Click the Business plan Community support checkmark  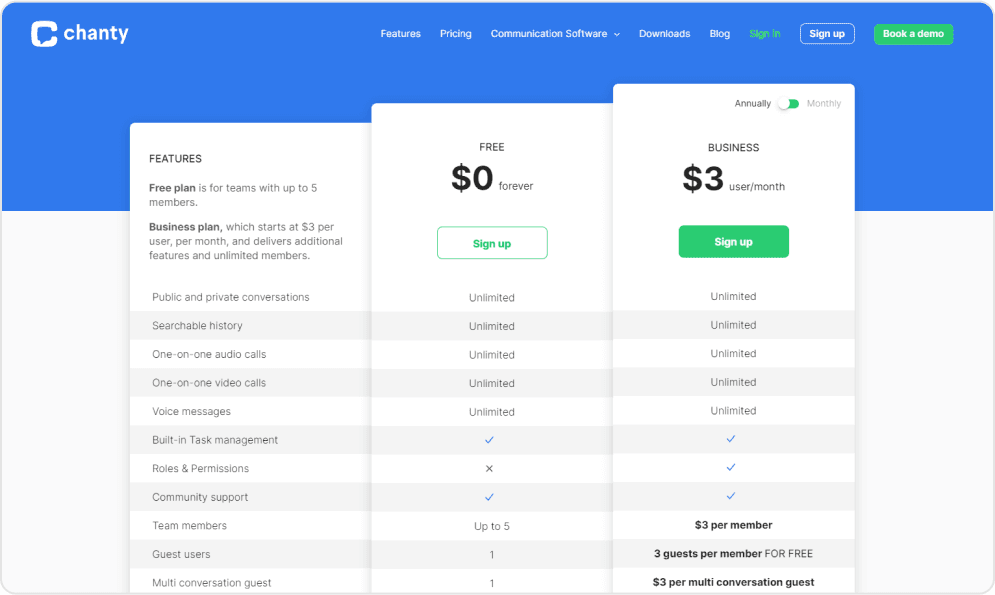click(x=732, y=496)
